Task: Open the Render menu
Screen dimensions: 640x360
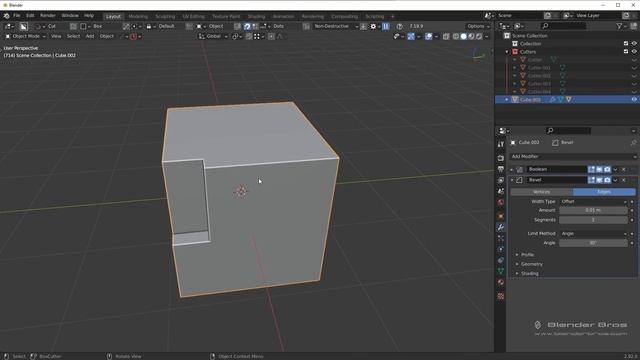Action: click(47, 16)
